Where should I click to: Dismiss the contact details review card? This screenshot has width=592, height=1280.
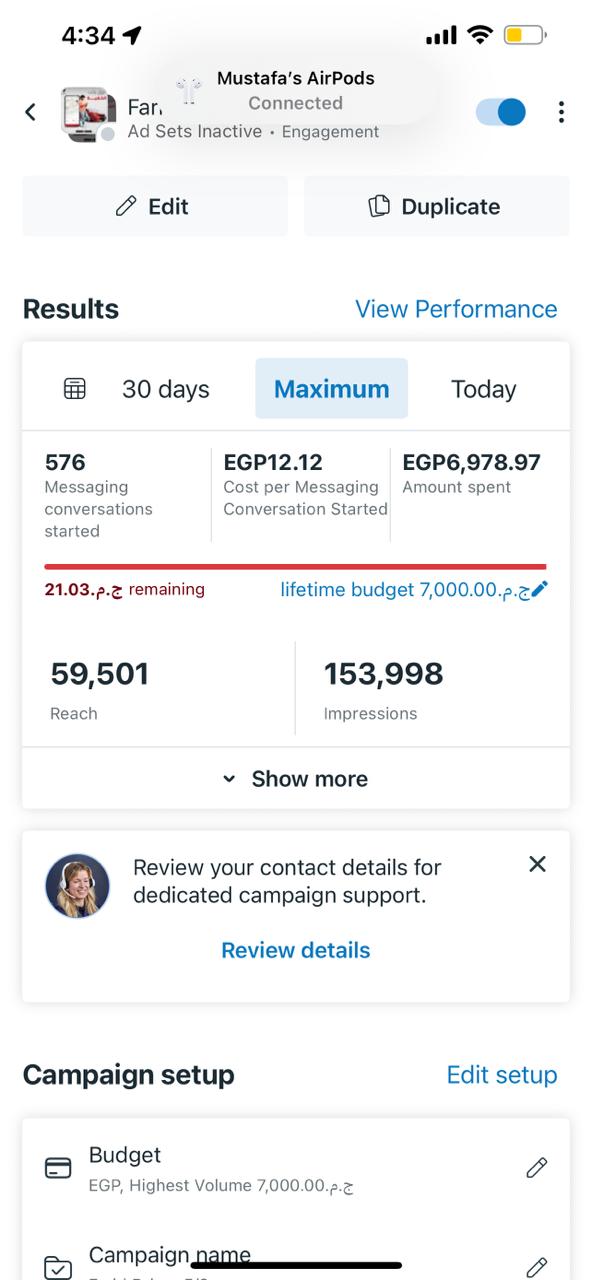(537, 864)
